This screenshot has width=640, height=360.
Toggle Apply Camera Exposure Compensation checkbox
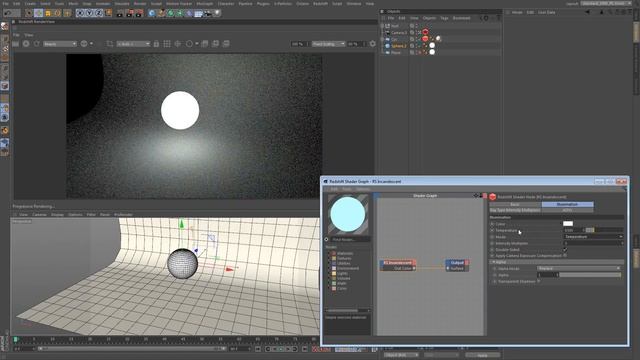coord(565,256)
